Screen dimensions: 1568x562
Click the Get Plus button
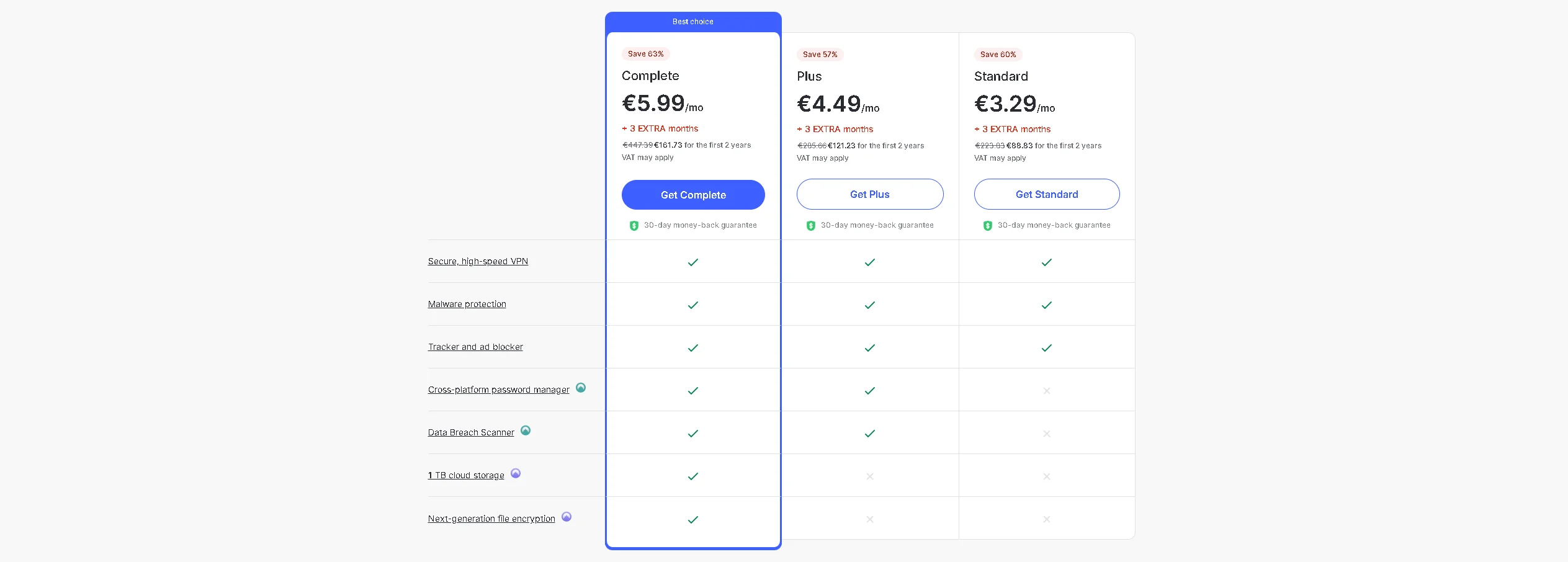pyautogui.click(x=869, y=194)
